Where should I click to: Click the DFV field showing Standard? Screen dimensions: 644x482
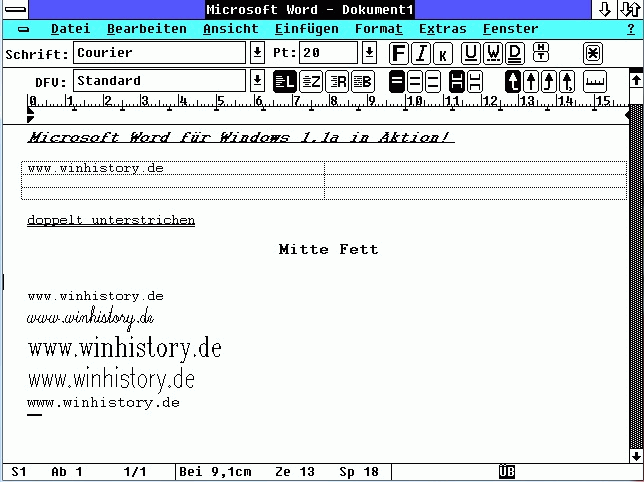pos(159,80)
